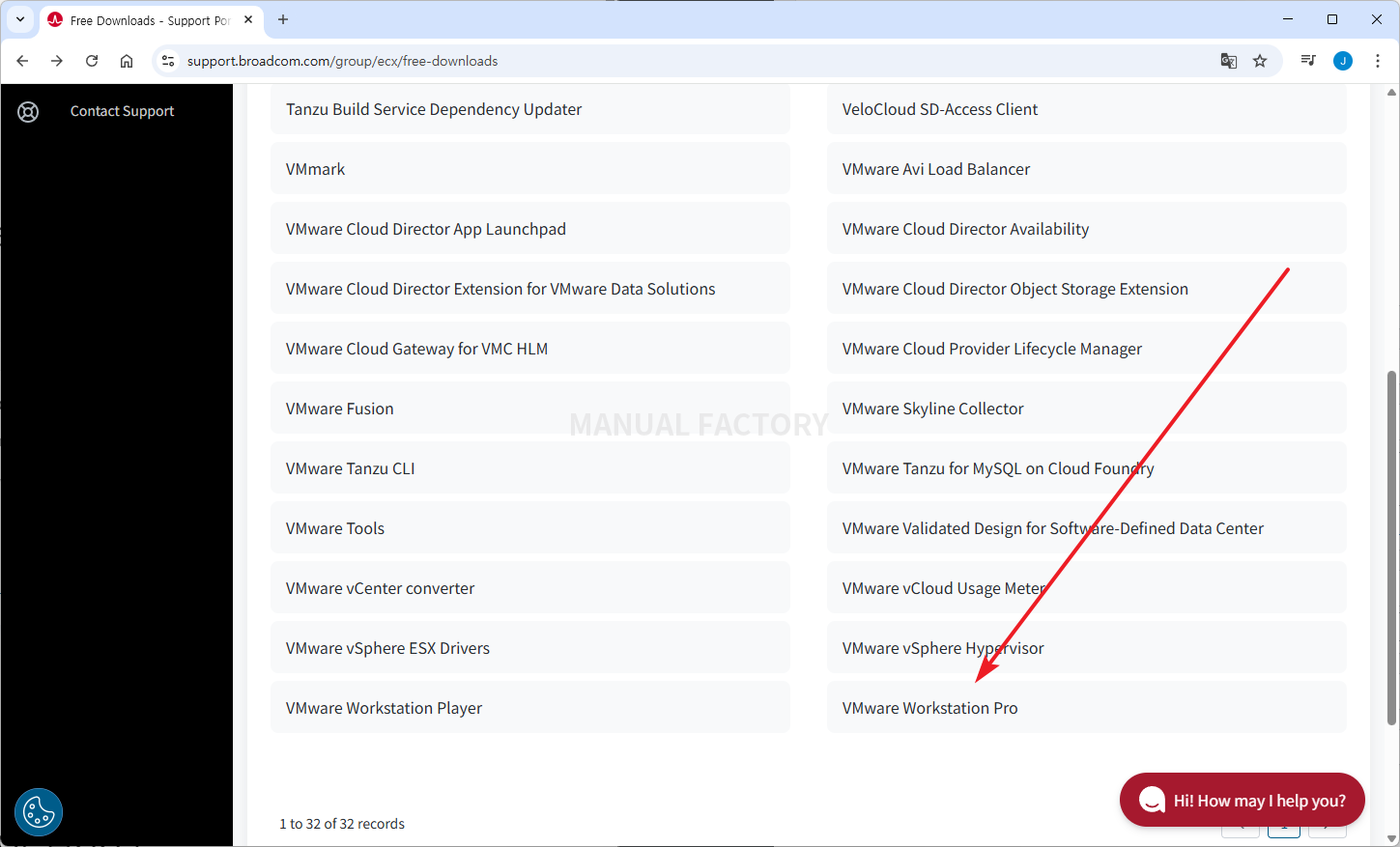Navigate back to the previous page
The width and height of the screenshot is (1400, 847).
(22, 60)
